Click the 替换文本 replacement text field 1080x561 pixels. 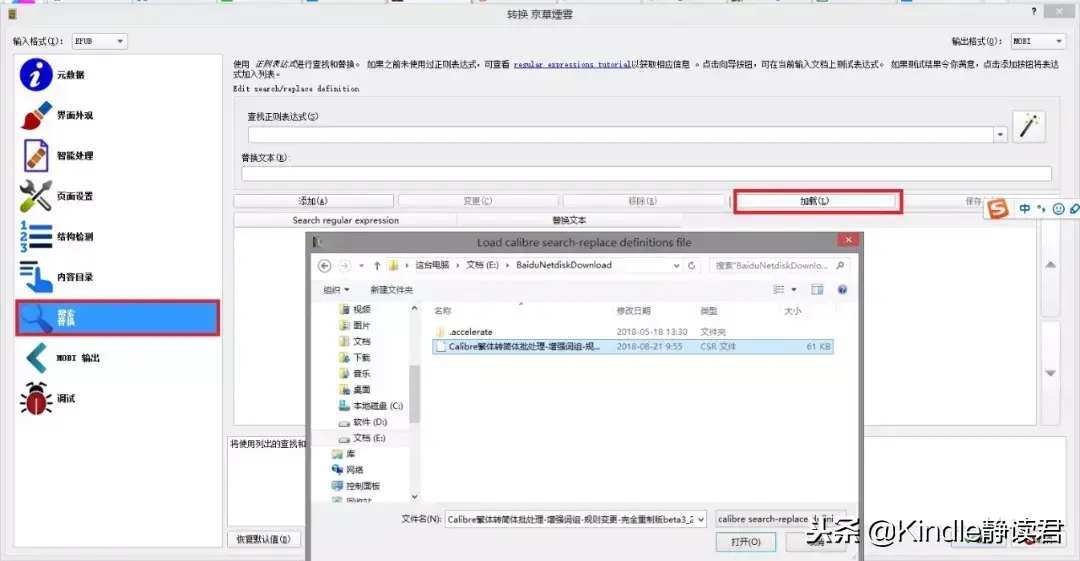[x=646, y=173]
